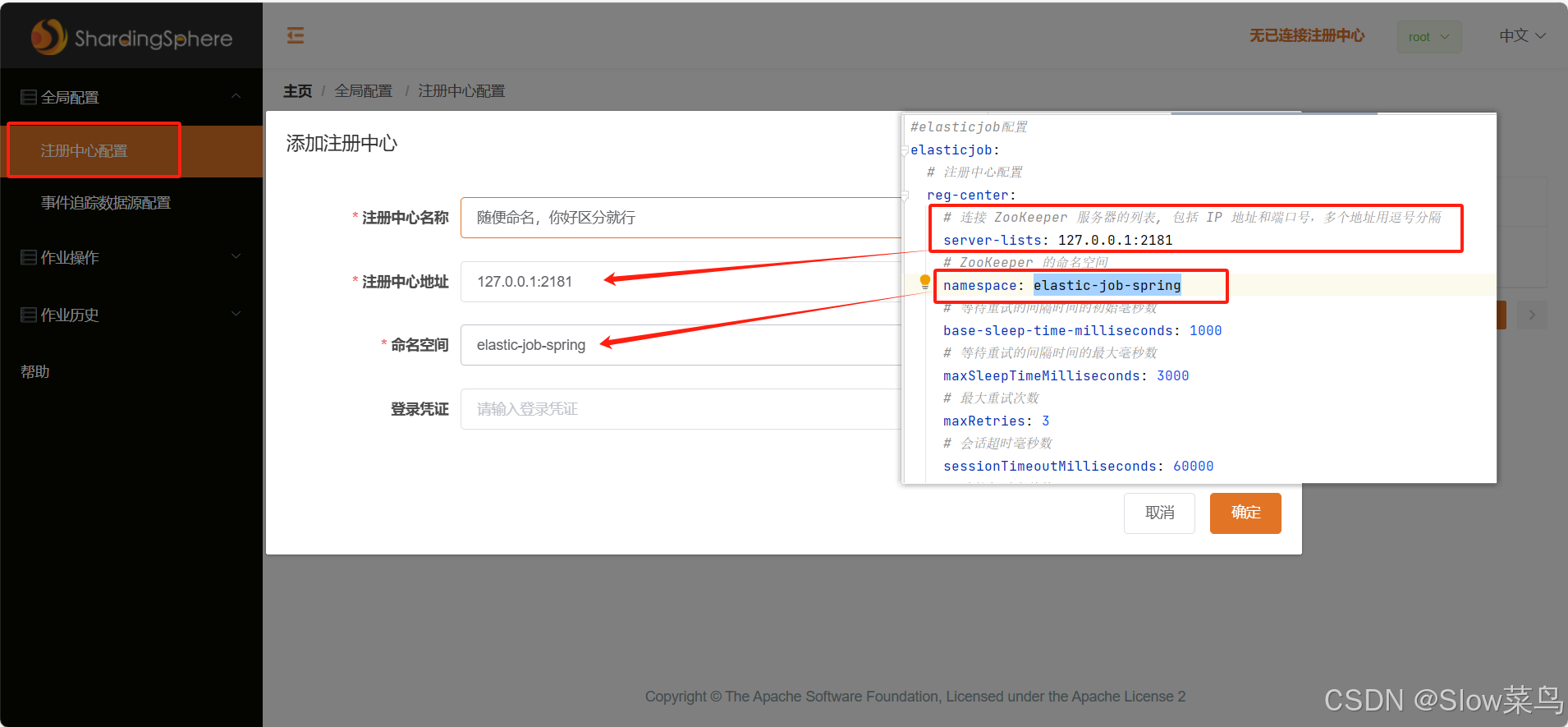Viewport: 1568px width, 727px height.
Task: Click sessionTimeoutMilliseconds: 60000 line
Action: point(1078,466)
